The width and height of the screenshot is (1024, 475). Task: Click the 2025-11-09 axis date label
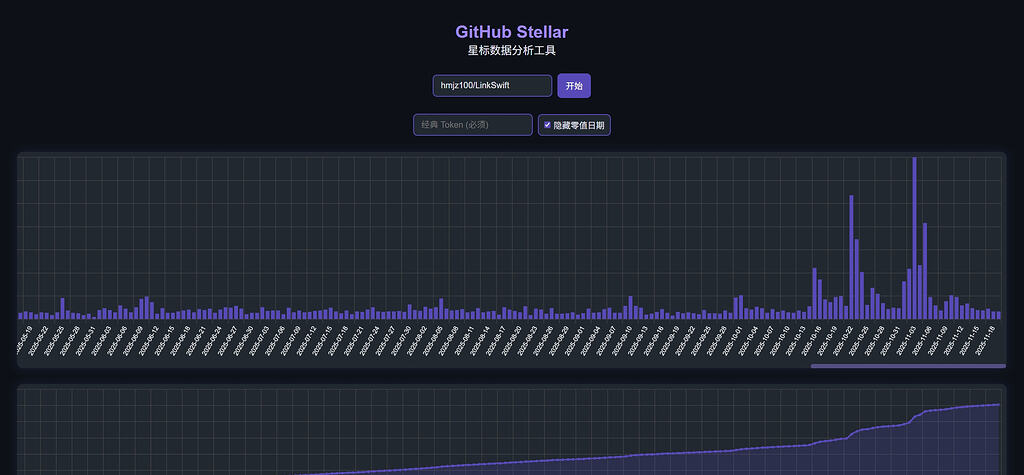click(x=936, y=340)
